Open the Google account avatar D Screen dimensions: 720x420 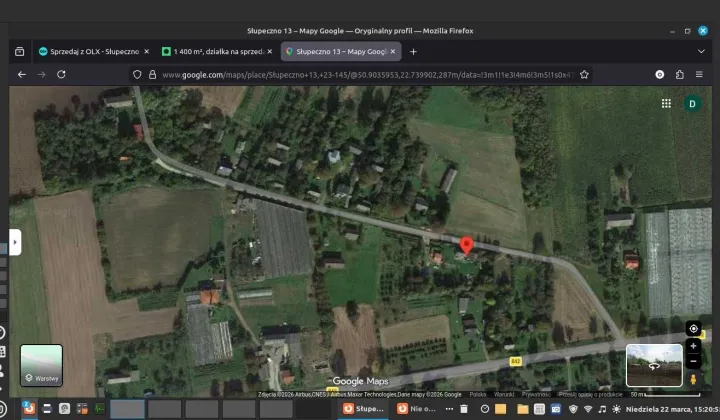click(x=692, y=104)
